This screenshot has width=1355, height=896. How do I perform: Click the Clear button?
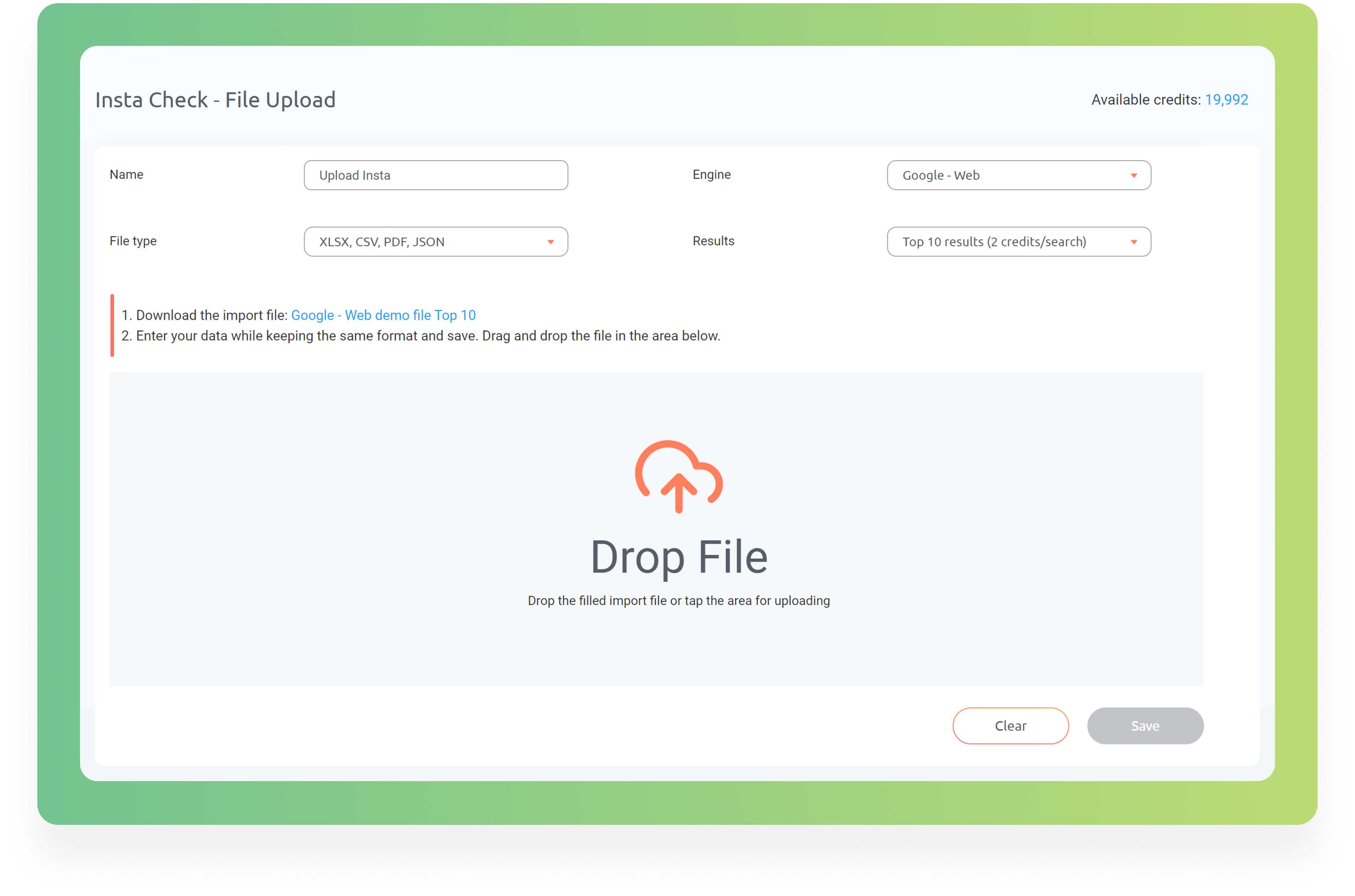pyautogui.click(x=1010, y=726)
